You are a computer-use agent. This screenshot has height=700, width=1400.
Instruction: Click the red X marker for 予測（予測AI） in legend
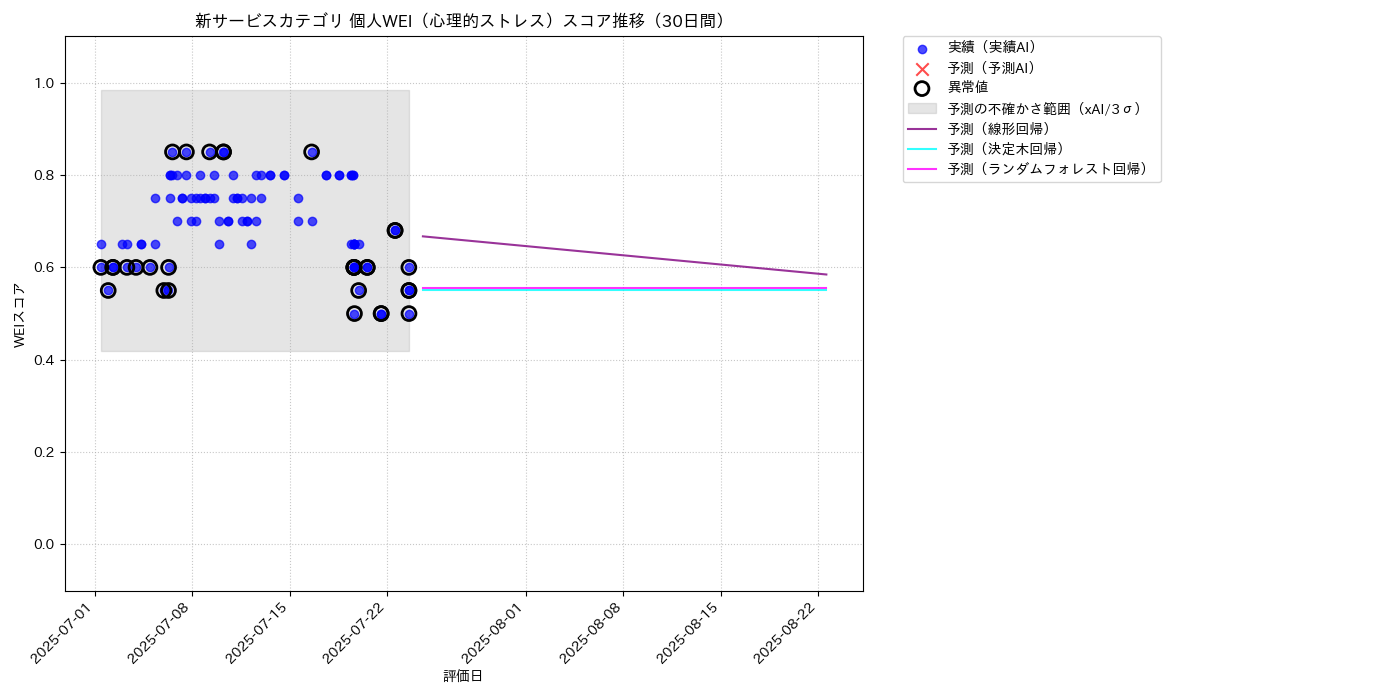[x=922, y=69]
